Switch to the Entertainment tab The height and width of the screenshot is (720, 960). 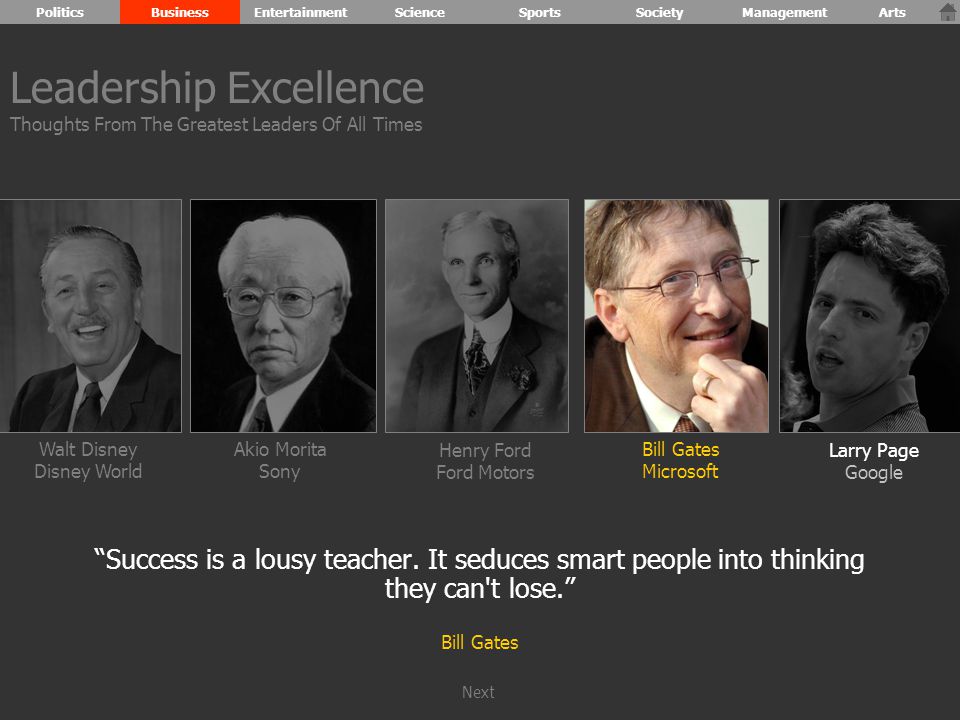click(300, 12)
